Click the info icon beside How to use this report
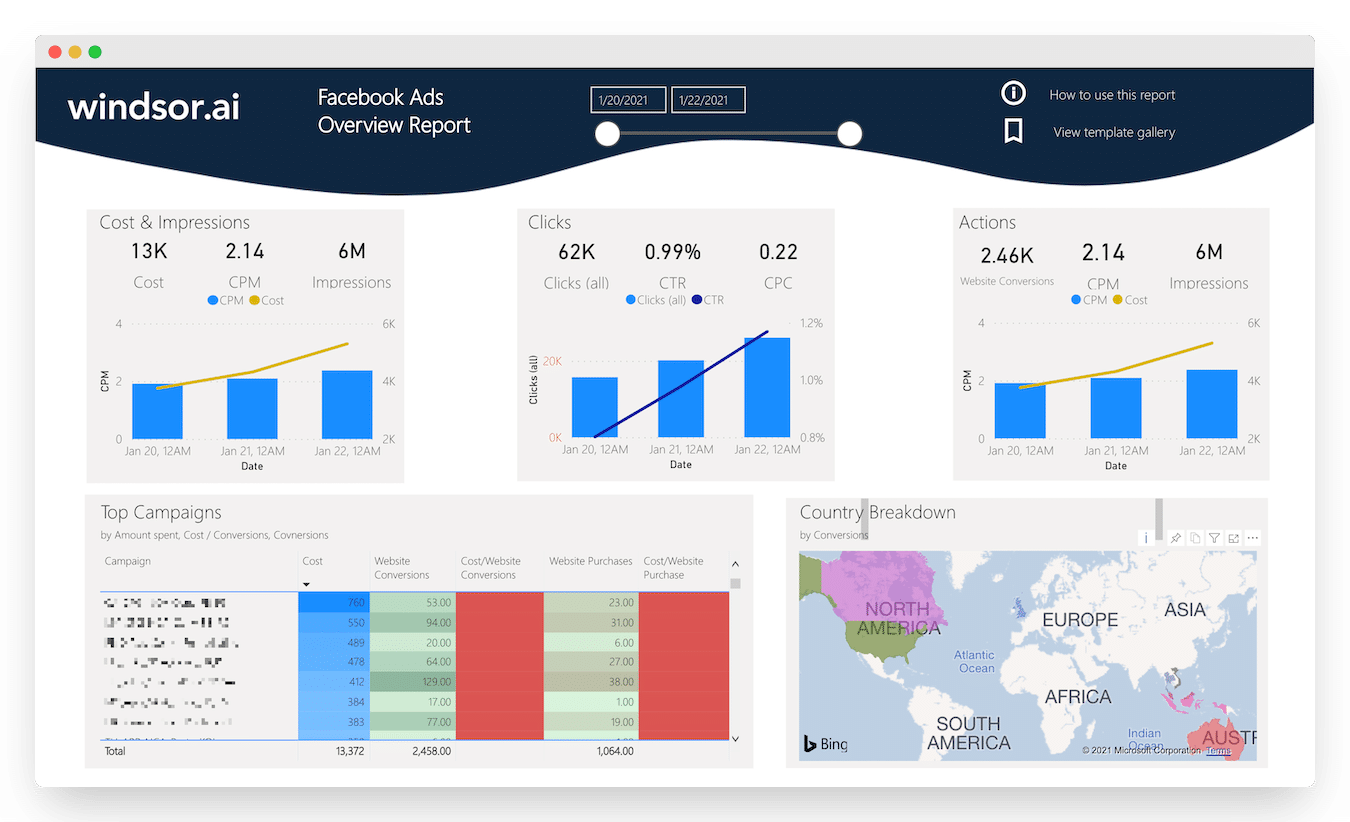 click(1013, 93)
